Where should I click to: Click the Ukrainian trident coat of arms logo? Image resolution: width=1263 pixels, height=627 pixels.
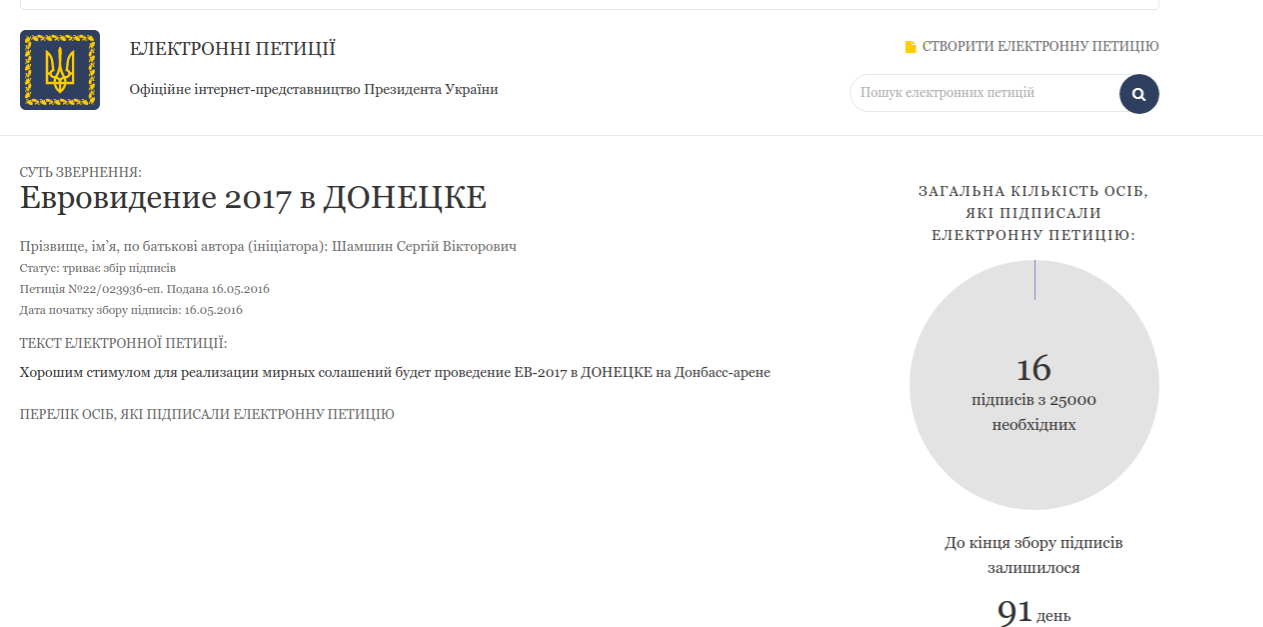[60, 70]
